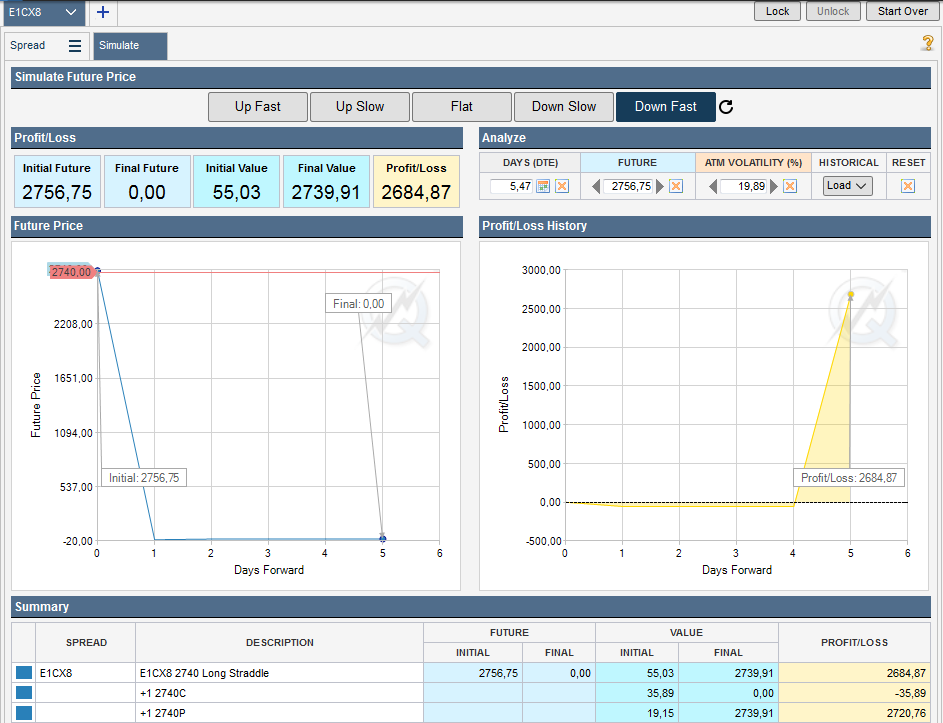The image size is (943, 723).
Task: Click the Days (DTE) input field
Action: pyautogui.click(x=512, y=186)
